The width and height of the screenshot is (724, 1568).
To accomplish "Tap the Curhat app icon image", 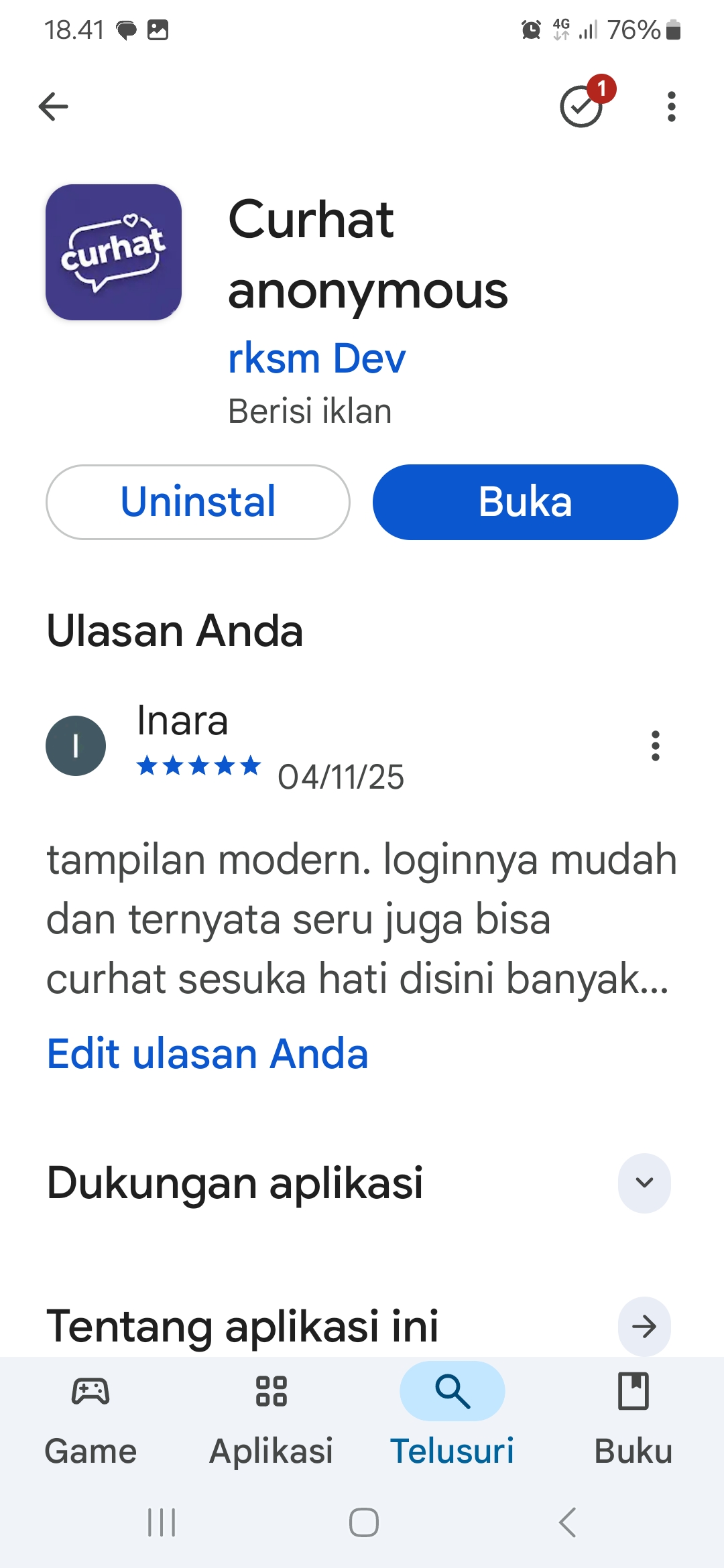I will 113,252.
